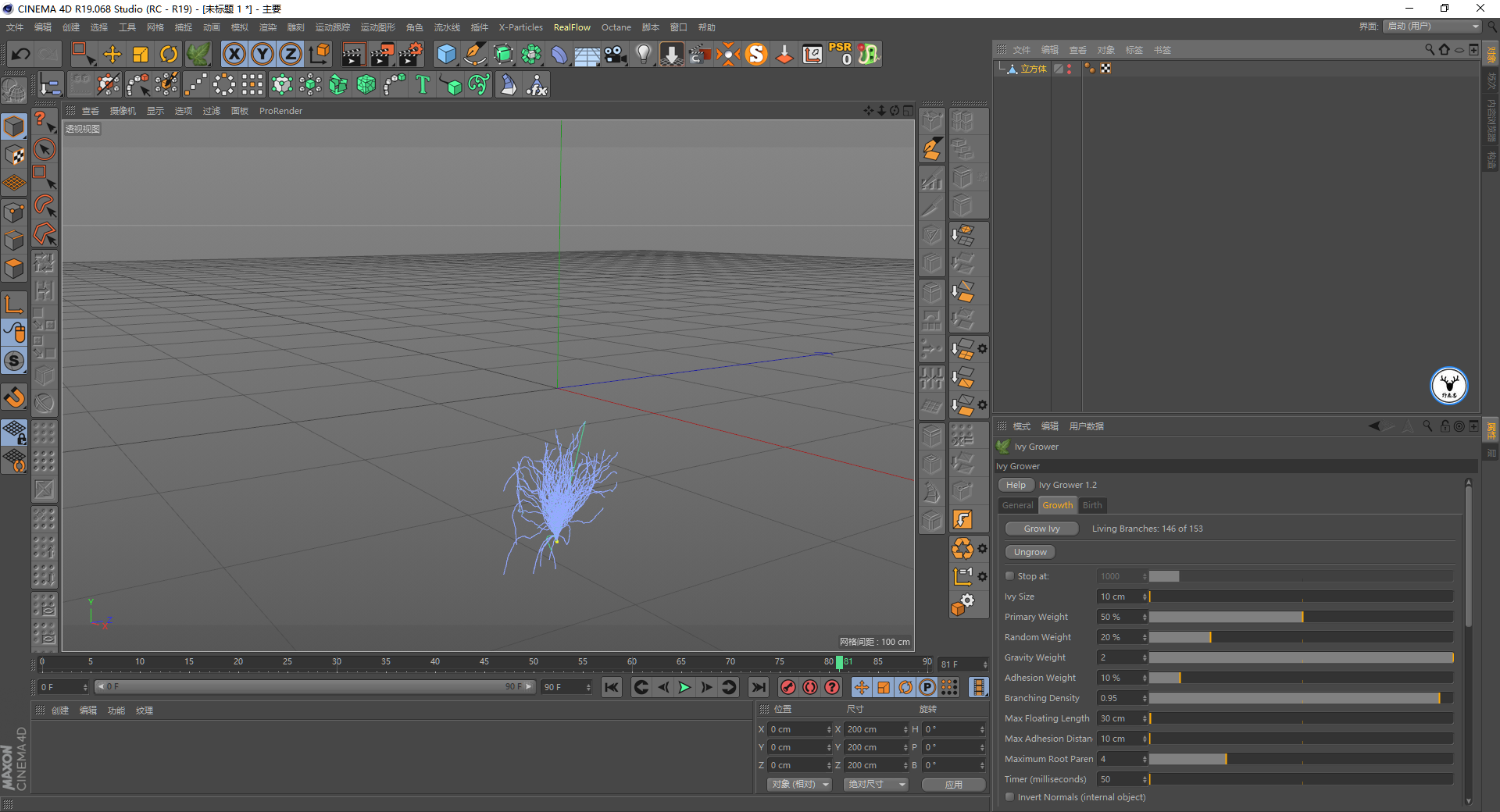Open the 对象 (相对) coordinate dropdown

click(x=798, y=784)
